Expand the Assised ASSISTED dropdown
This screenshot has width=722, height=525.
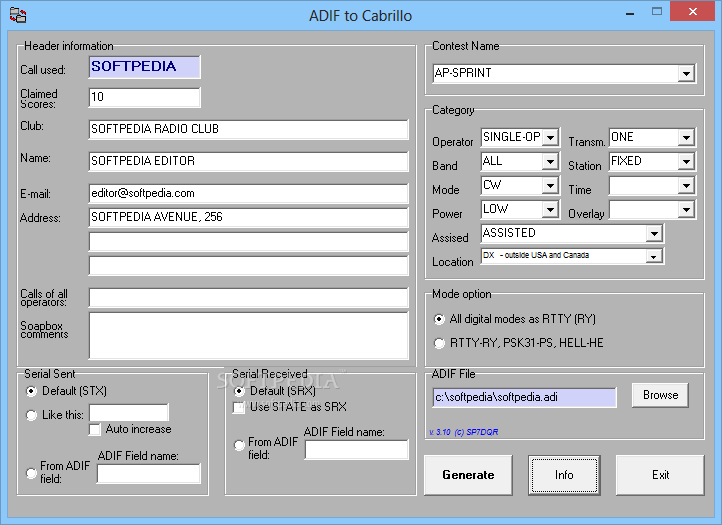tap(654, 233)
